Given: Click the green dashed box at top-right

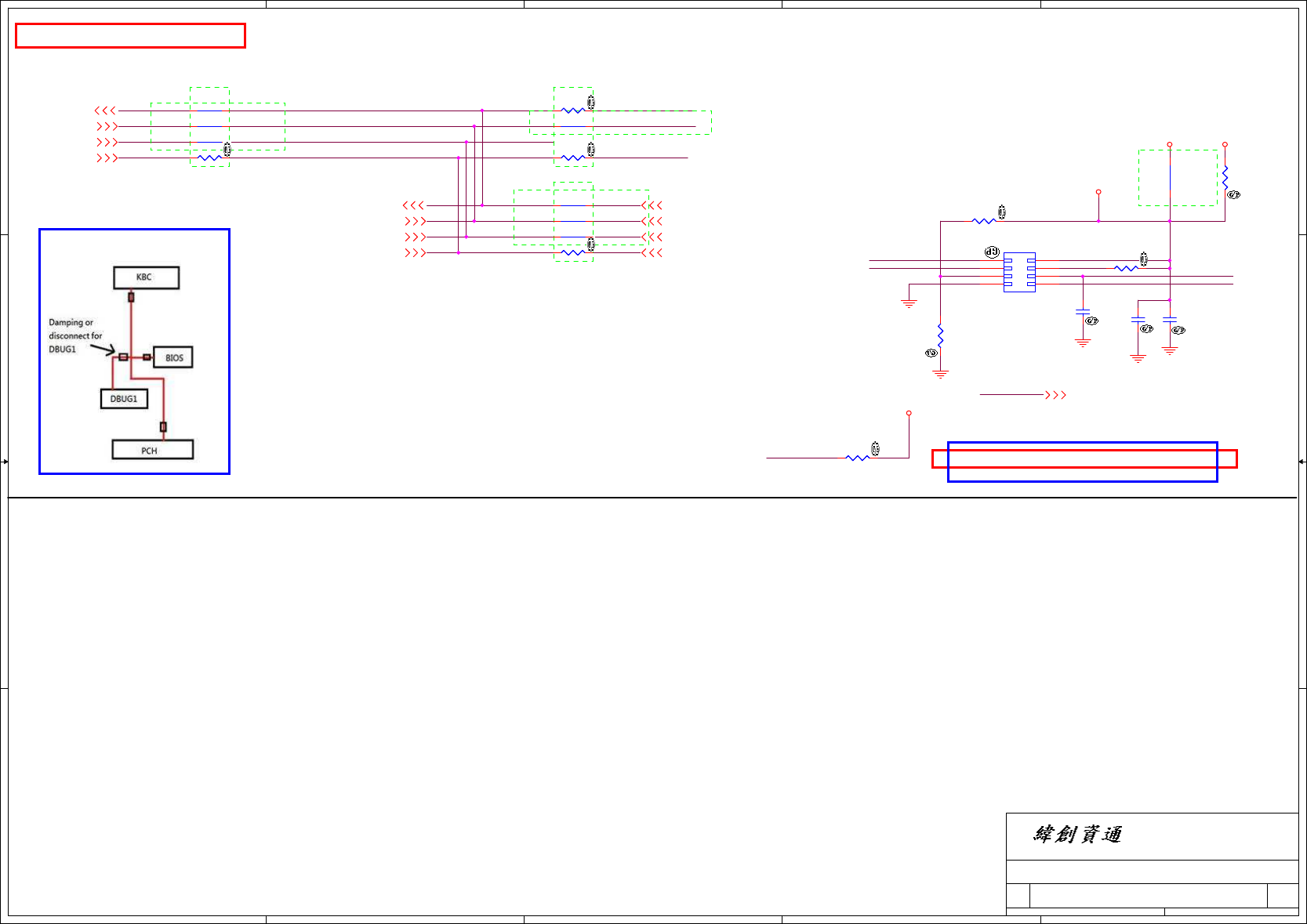Looking at the screenshot, I should pyautogui.click(x=1178, y=178).
